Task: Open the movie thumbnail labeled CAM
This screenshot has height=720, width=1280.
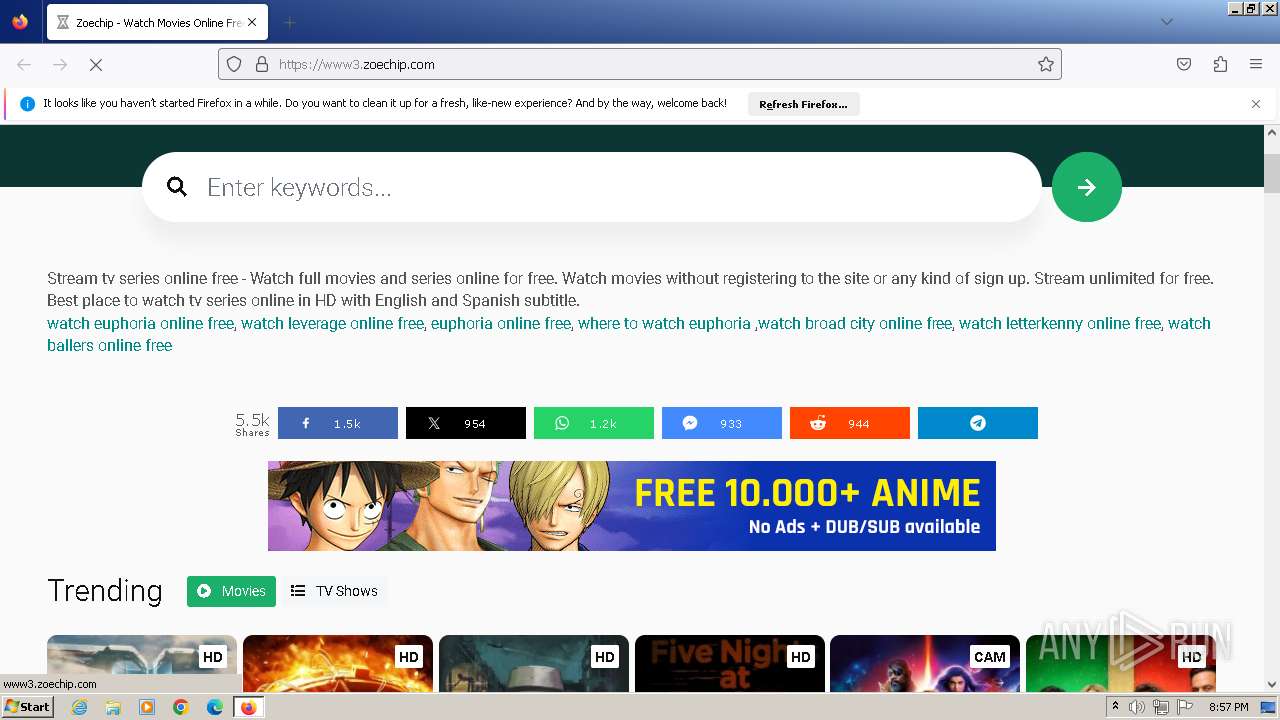Action: pos(925,664)
